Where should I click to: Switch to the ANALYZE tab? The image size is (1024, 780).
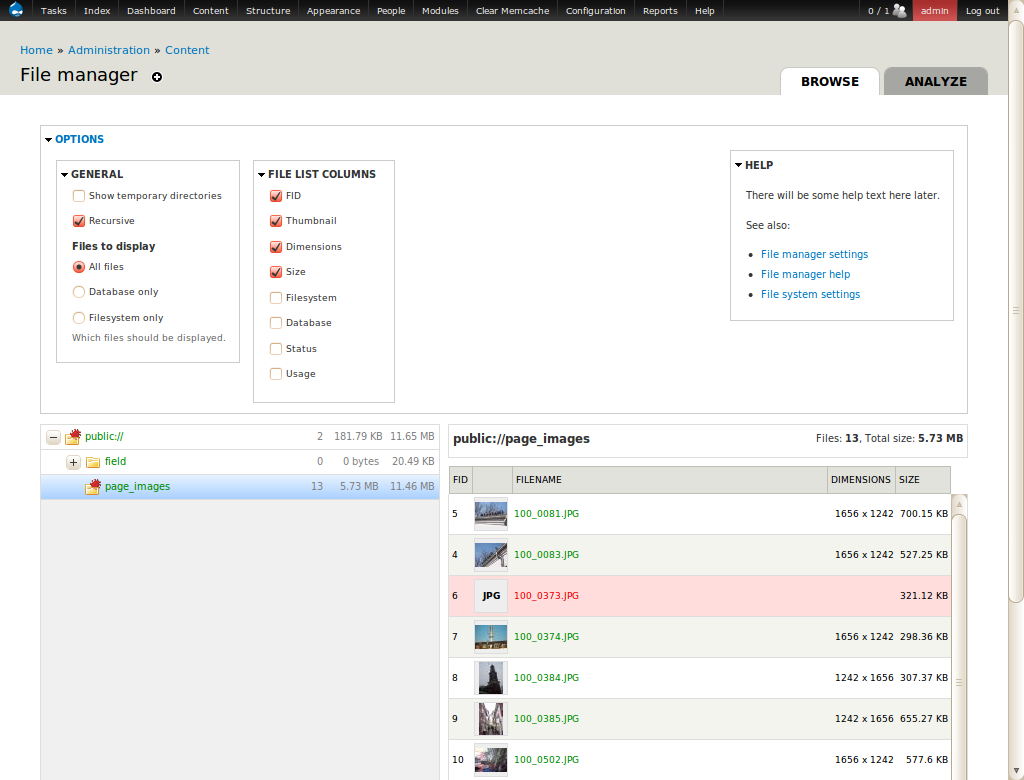coord(935,82)
